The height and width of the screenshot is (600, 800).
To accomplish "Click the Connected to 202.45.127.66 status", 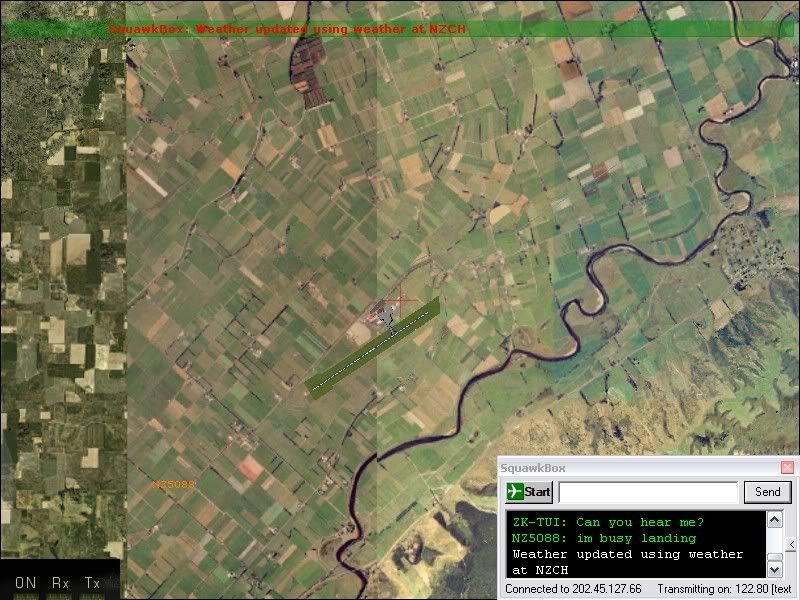I will 573,588.
